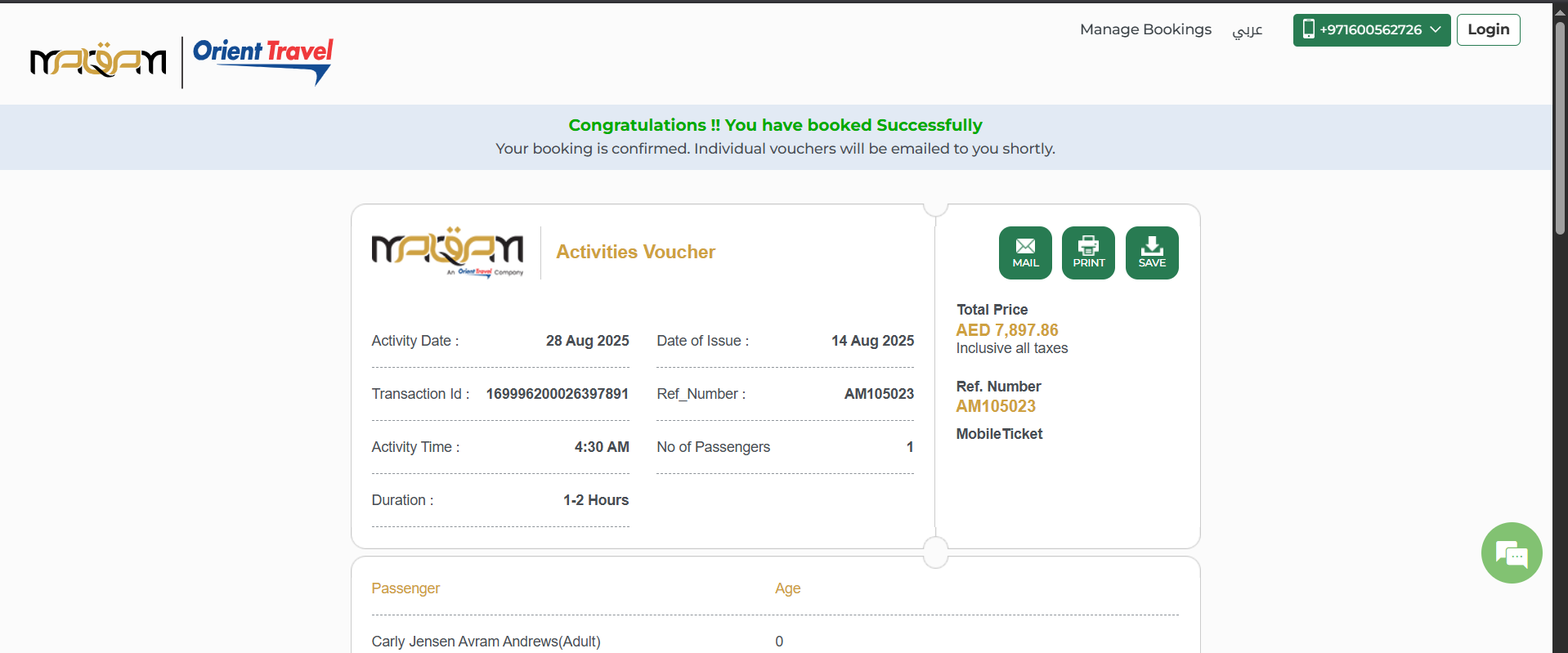1568x653 pixels.
Task: Click the Maqam logo inside the voucher
Action: pyautogui.click(x=447, y=251)
